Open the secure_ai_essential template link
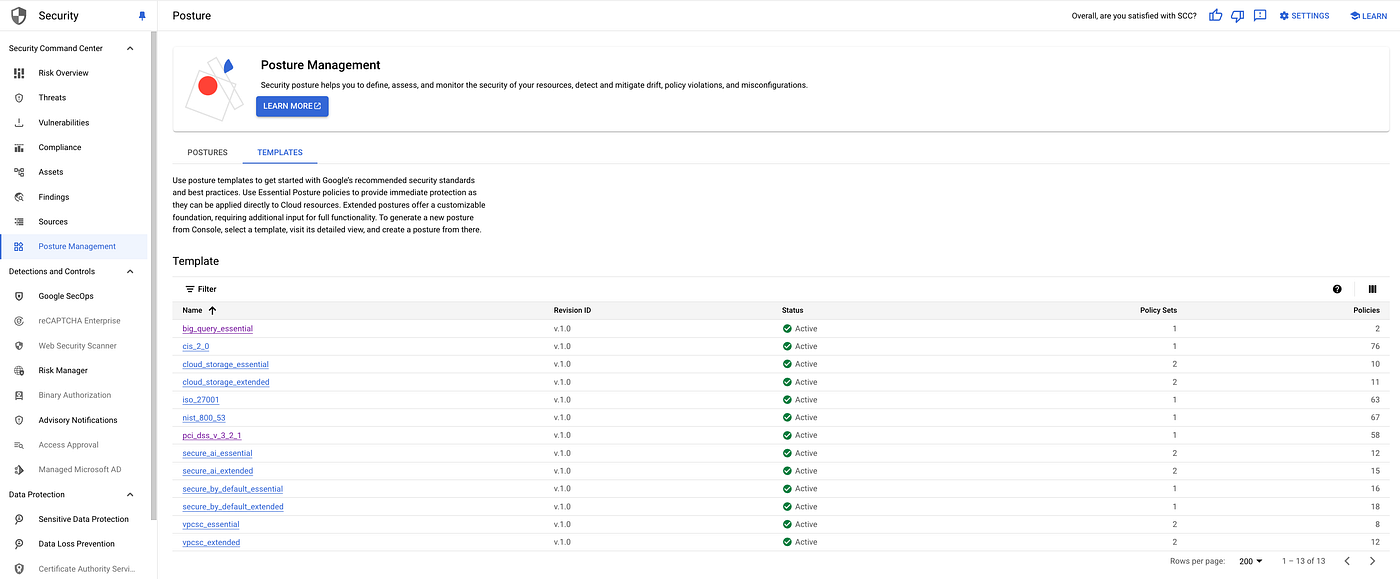This screenshot has width=1400, height=579. pyautogui.click(x=217, y=453)
